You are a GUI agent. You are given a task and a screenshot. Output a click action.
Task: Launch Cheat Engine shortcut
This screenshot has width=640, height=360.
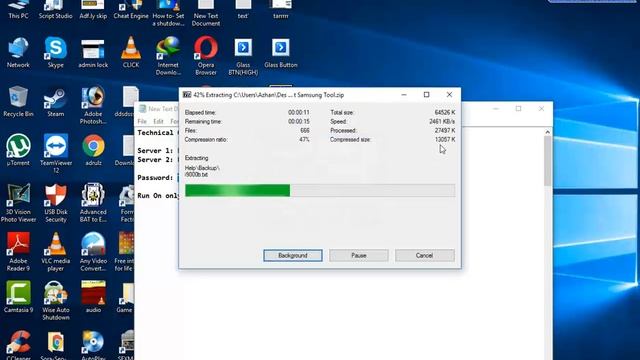(131, 10)
